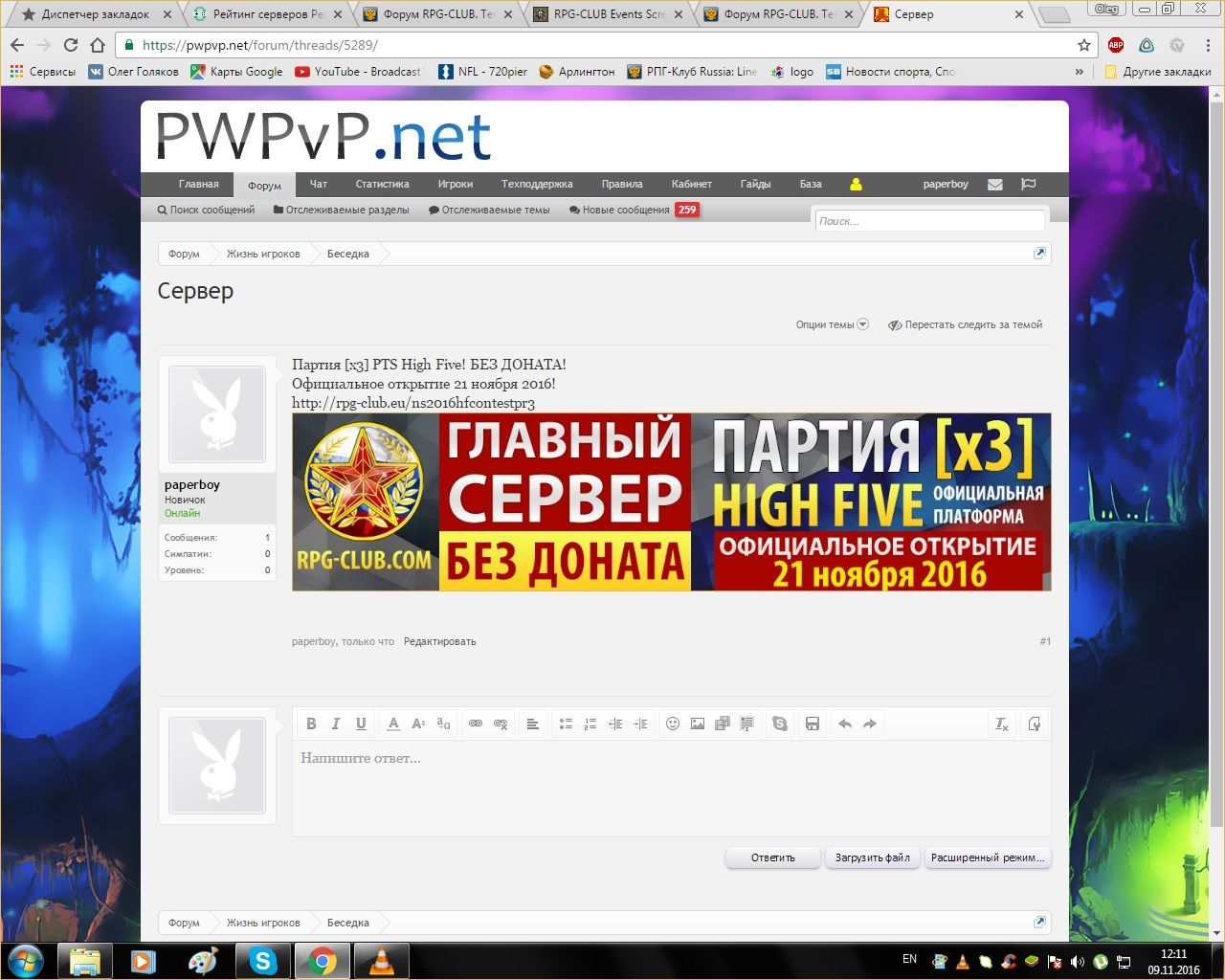
Task: Expand the 'Опции темы' dropdown
Action: coord(832,324)
